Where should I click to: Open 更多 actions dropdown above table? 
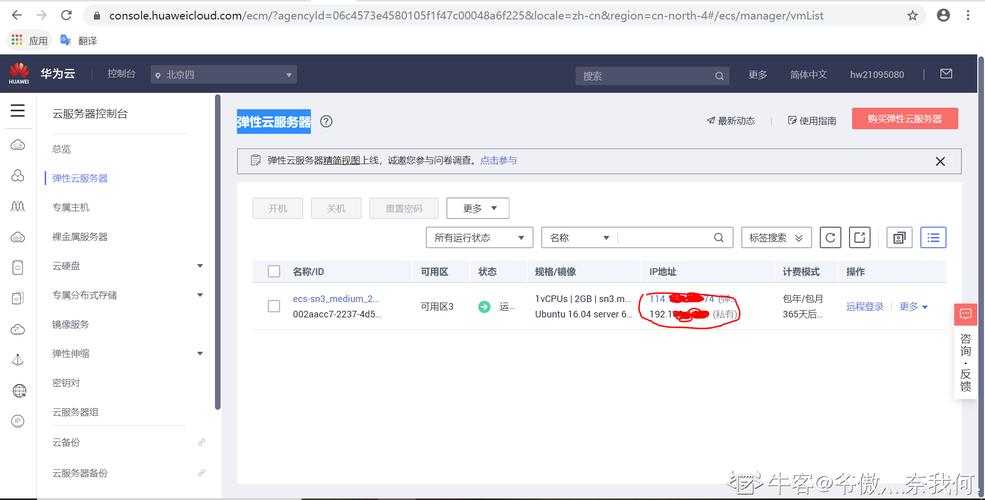click(477, 208)
